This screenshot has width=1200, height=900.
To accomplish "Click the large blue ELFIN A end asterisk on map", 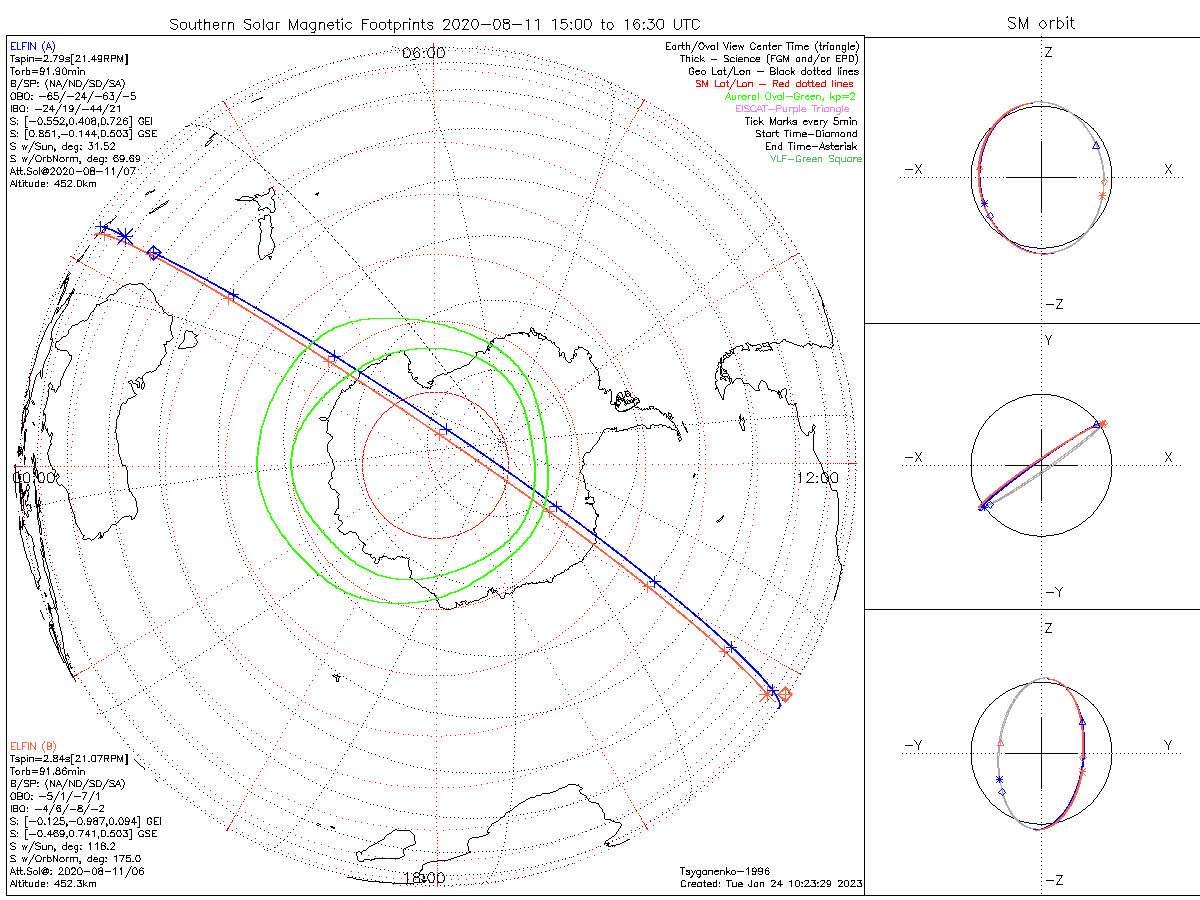I will (x=124, y=236).
